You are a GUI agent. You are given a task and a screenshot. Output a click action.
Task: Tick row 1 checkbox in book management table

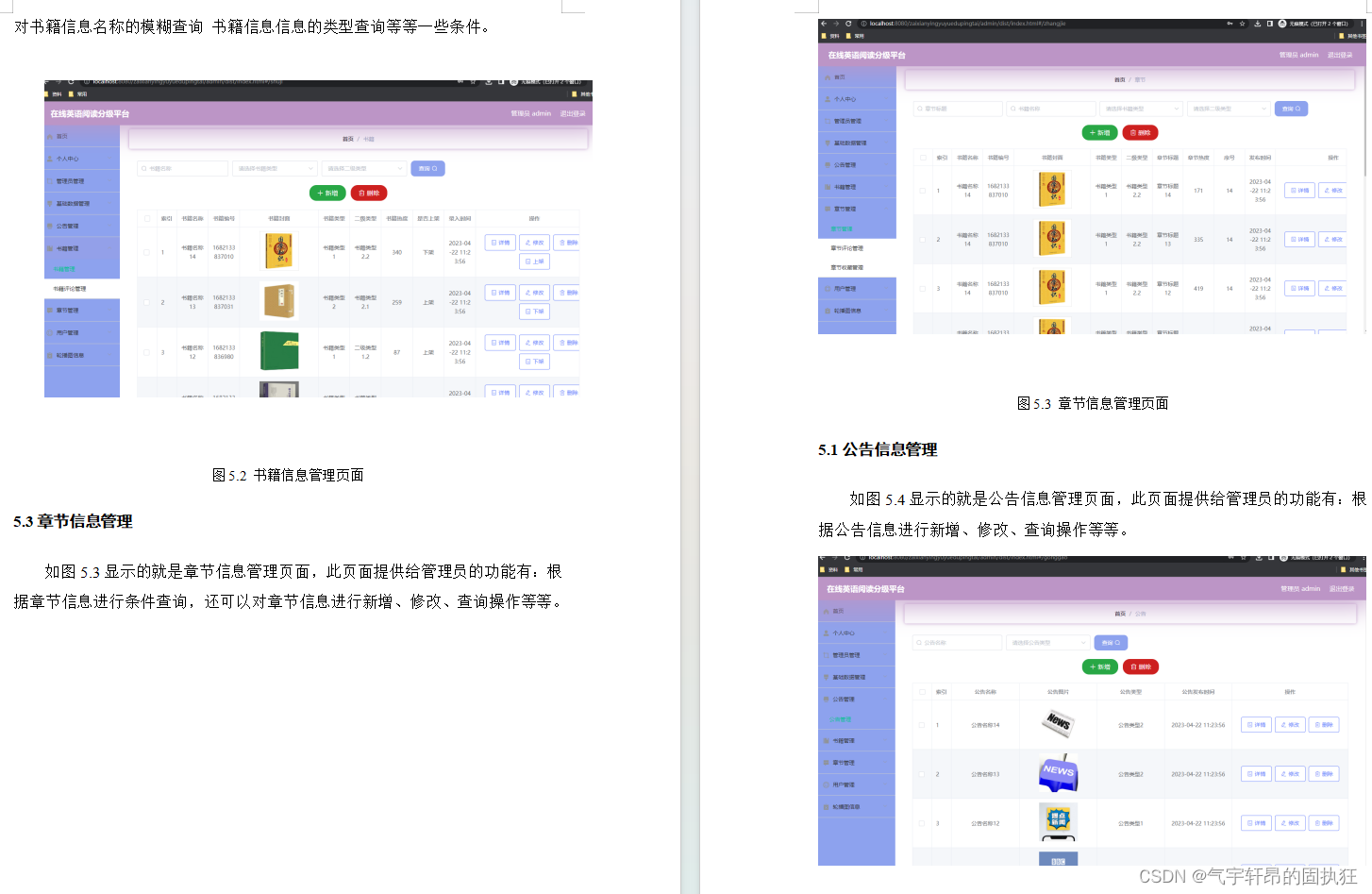tap(146, 252)
